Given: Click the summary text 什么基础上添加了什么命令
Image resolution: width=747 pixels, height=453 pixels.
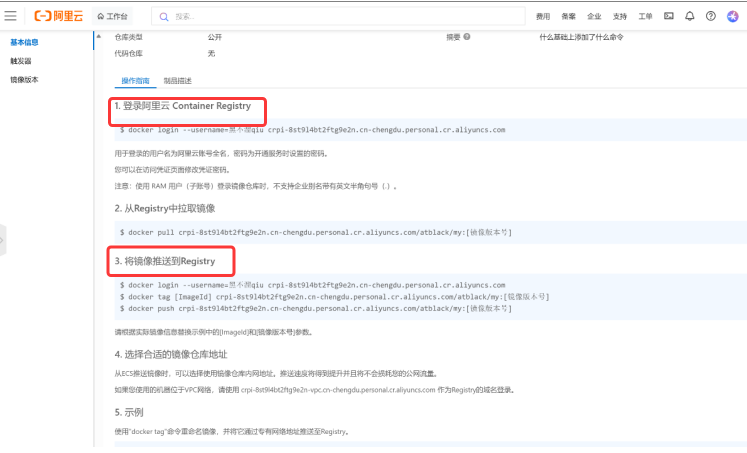Looking at the screenshot, I should click(581, 37).
